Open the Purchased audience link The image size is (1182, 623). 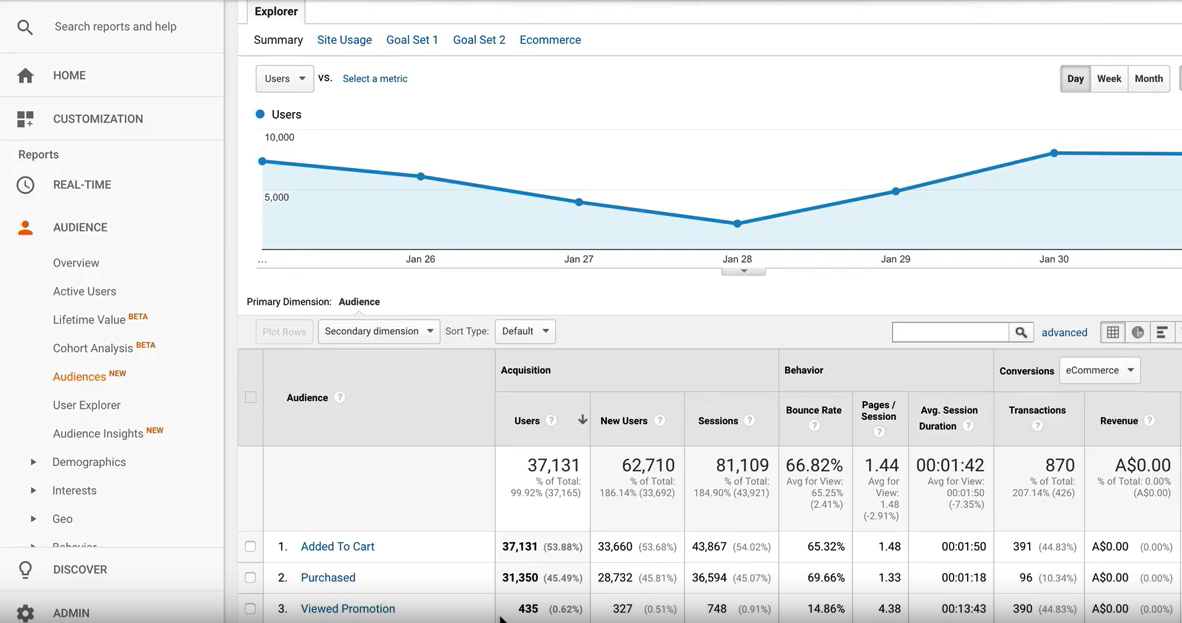point(328,578)
